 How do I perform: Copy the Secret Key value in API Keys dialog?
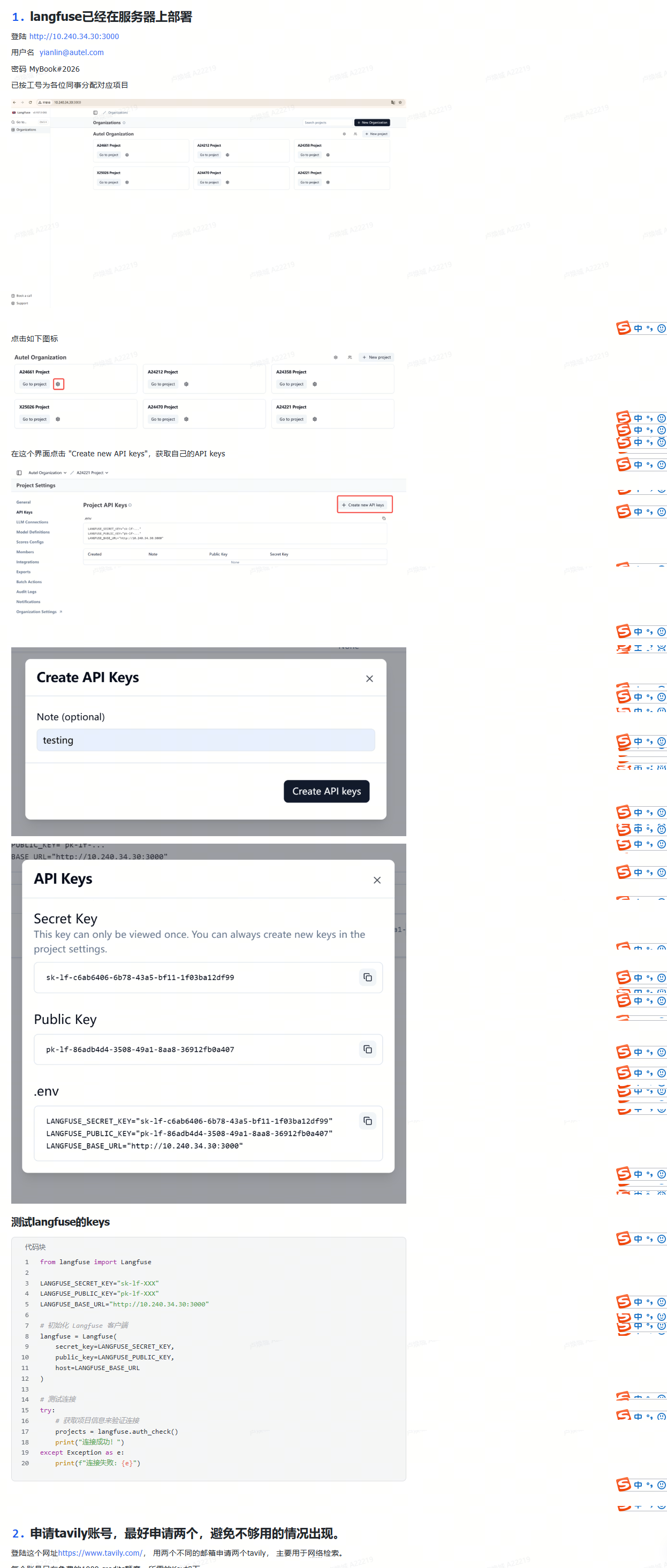[368, 977]
